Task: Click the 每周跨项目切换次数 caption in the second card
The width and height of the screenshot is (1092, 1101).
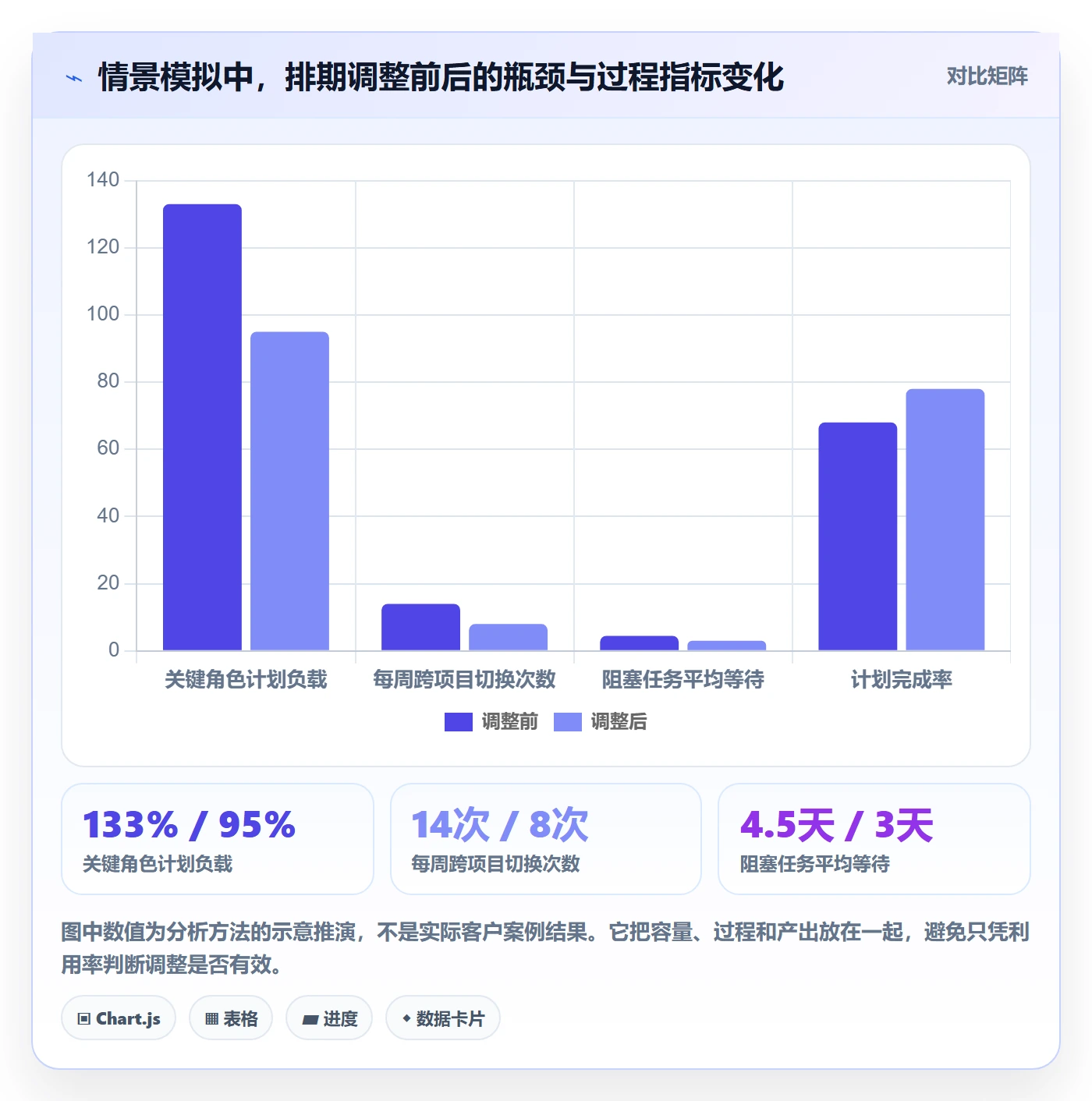Action: coord(495,864)
